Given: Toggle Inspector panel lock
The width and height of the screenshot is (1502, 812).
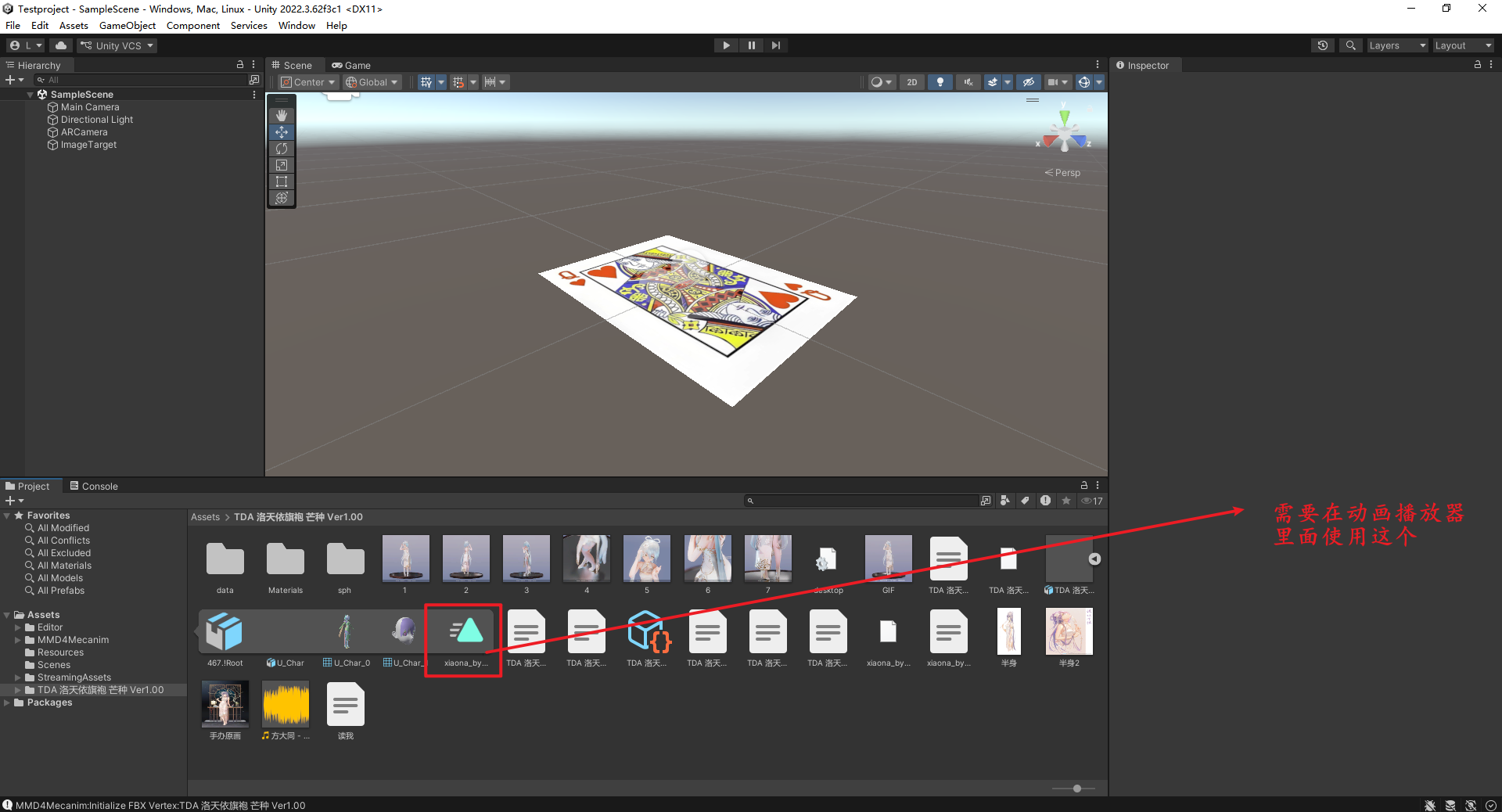Looking at the screenshot, I should tap(1478, 65).
